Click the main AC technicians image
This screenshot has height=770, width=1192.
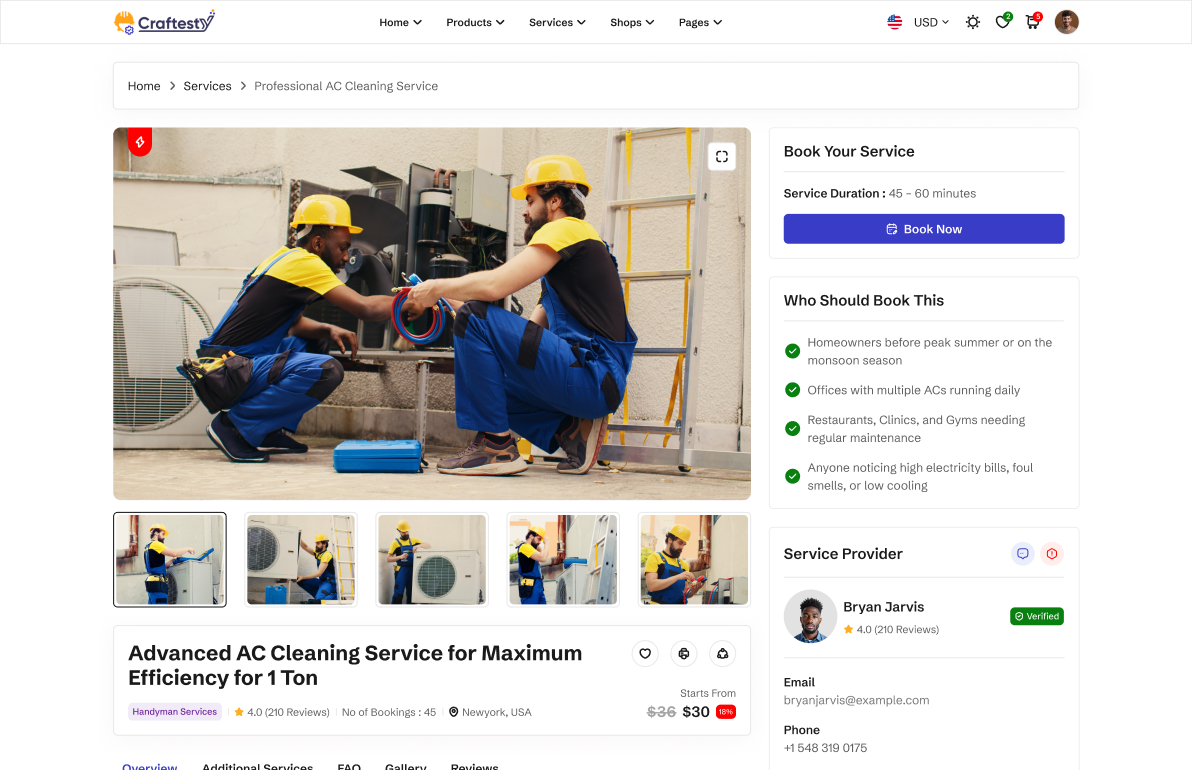(x=432, y=313)
